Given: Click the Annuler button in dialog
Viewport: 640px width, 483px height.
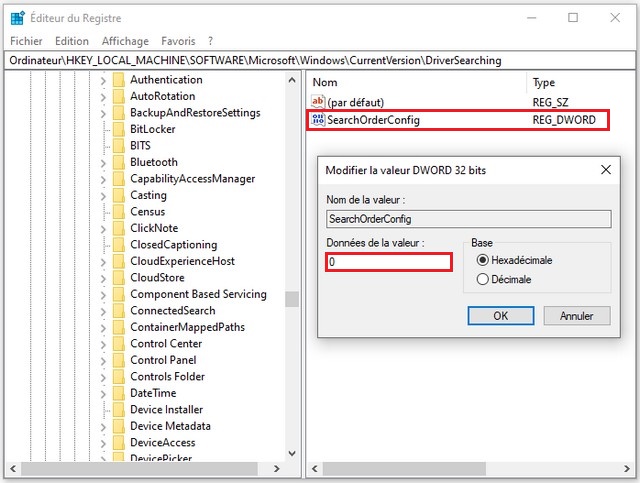Looking at the screenshot, I should tap(576, 316).
